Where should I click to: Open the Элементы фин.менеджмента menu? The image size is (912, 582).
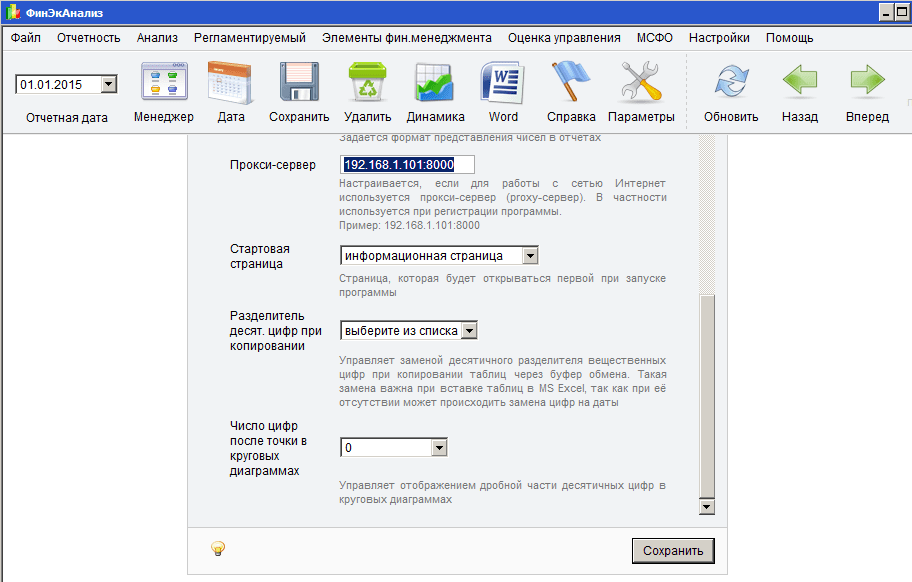click(x=407, y=38)
